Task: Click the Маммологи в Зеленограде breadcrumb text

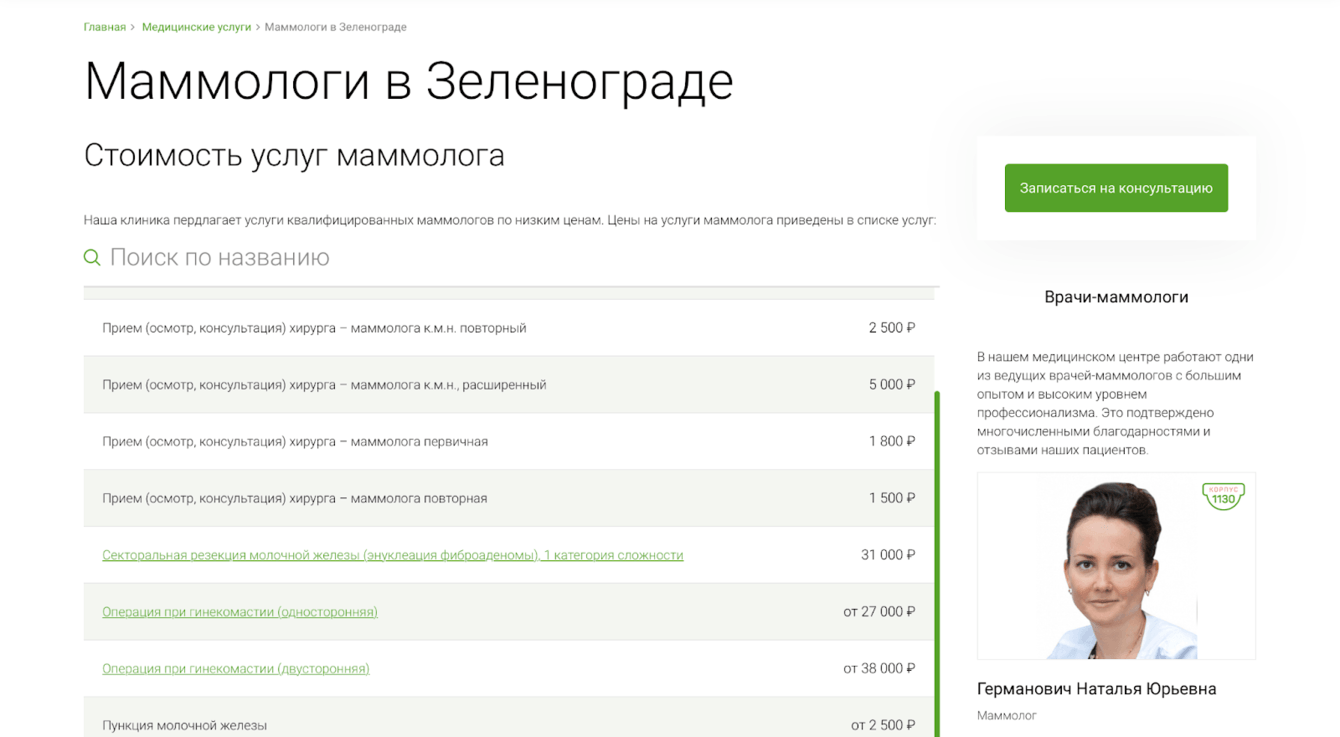Action: tap(335, 27)
